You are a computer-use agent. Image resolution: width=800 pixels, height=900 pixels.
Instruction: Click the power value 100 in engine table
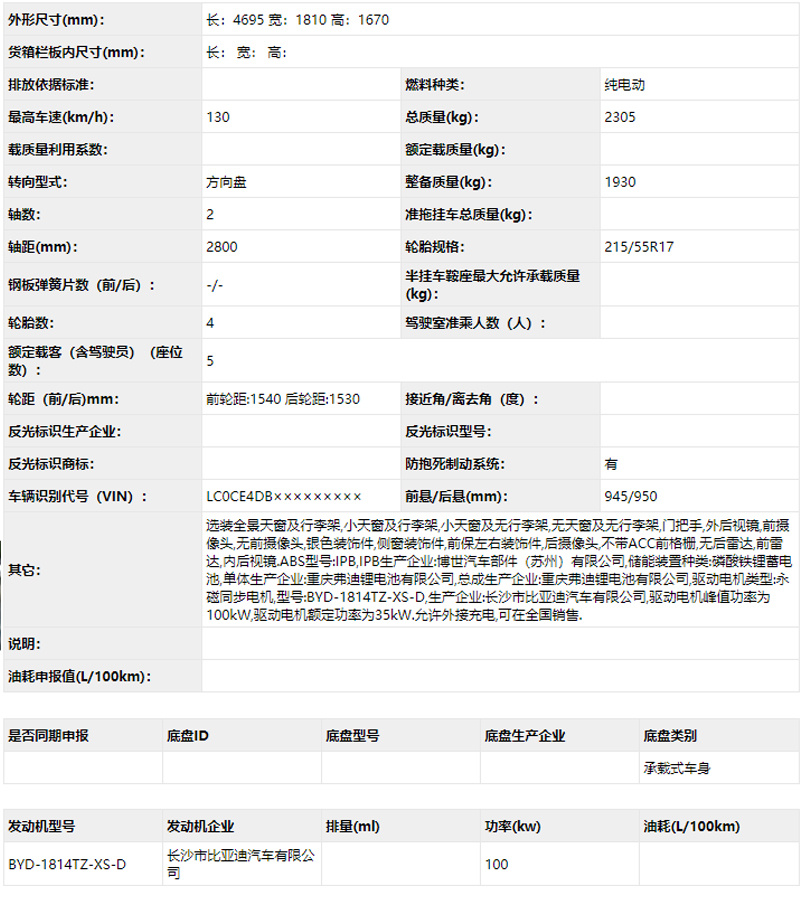(x=496, y=864)
